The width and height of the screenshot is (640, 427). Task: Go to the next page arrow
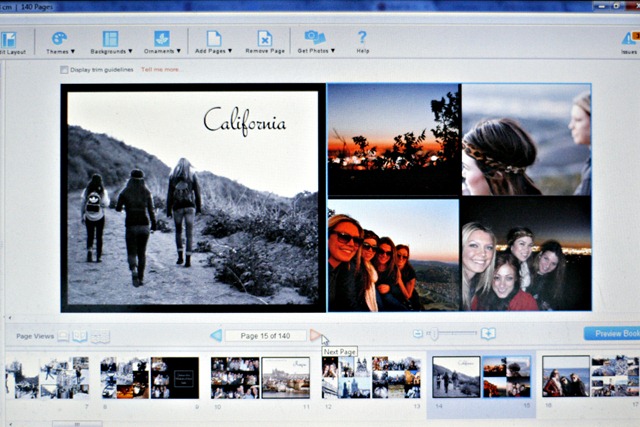315,335
